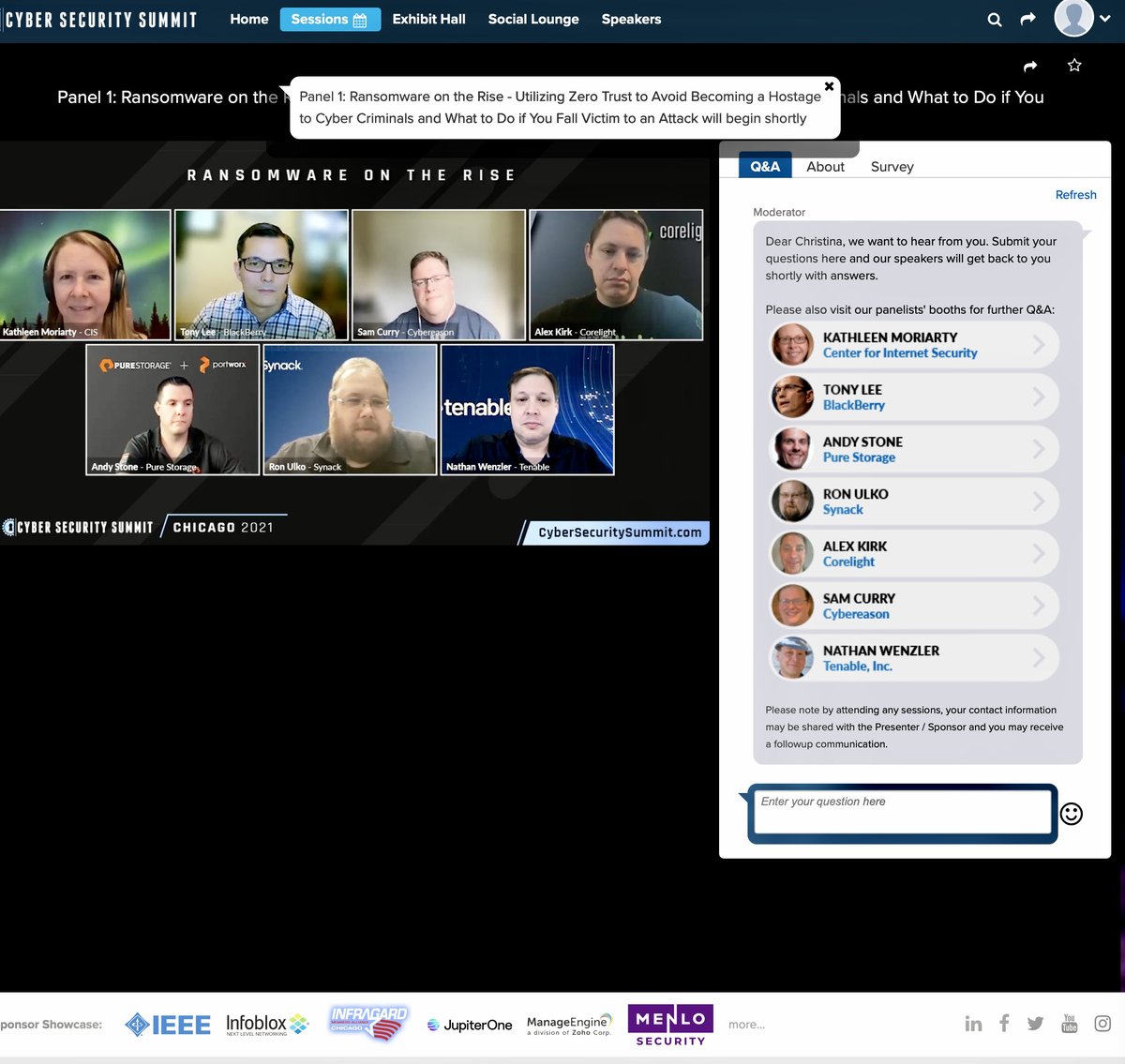Switch to the Survey tab
This screenshot has height=1064, width=1125.
tap(892, 166)
